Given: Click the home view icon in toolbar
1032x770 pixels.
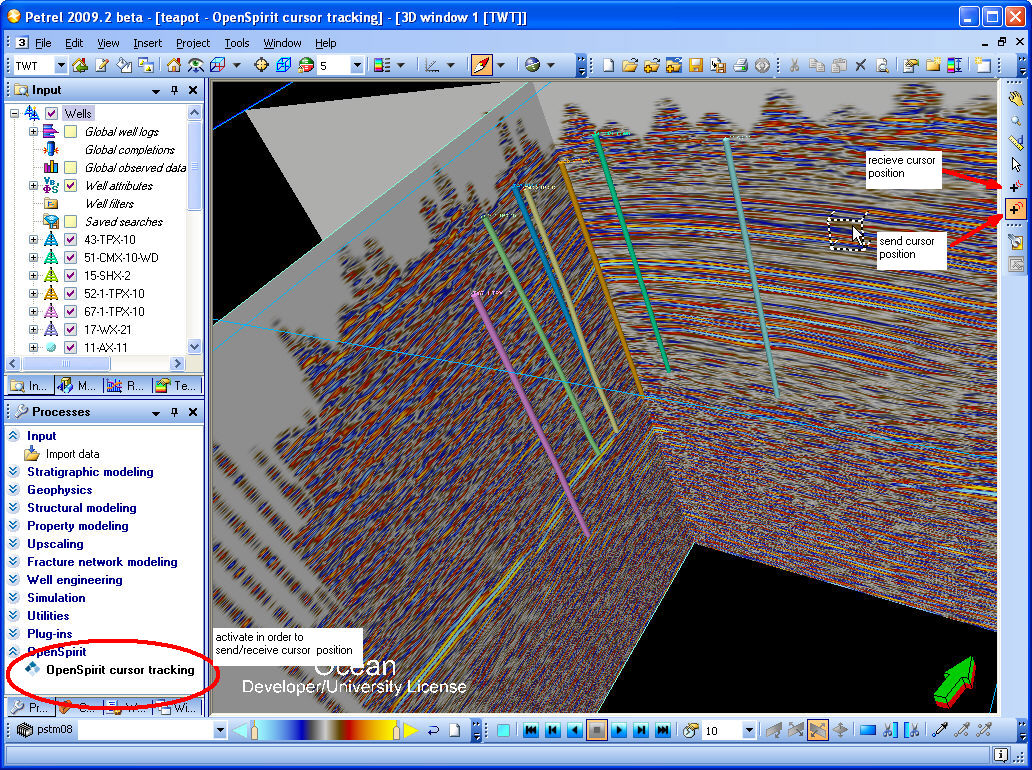Looking at the screenshot, I should [x=174, y=66].
